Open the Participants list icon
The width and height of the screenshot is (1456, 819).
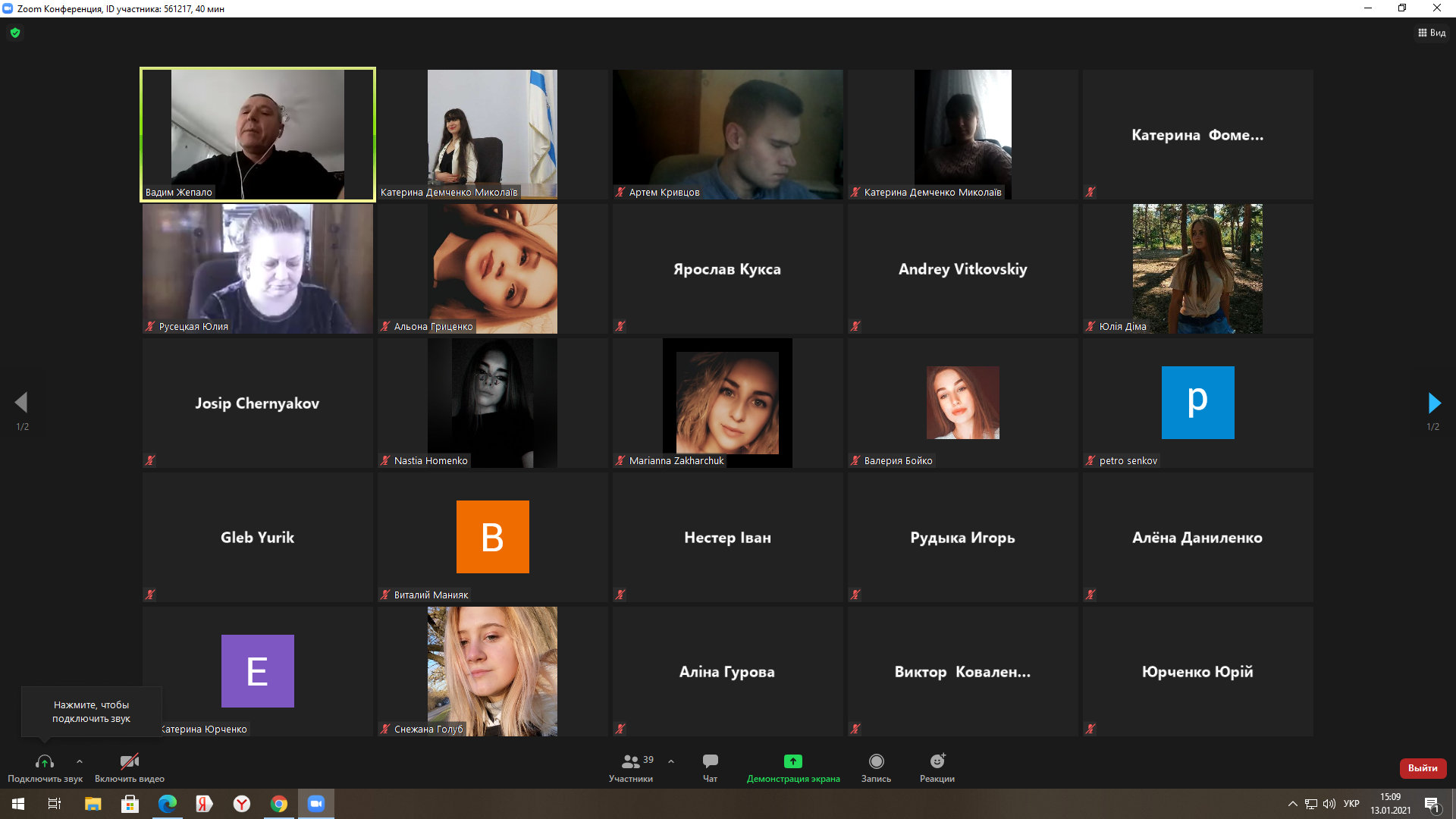pyautogui.click(x=630, y=761)
